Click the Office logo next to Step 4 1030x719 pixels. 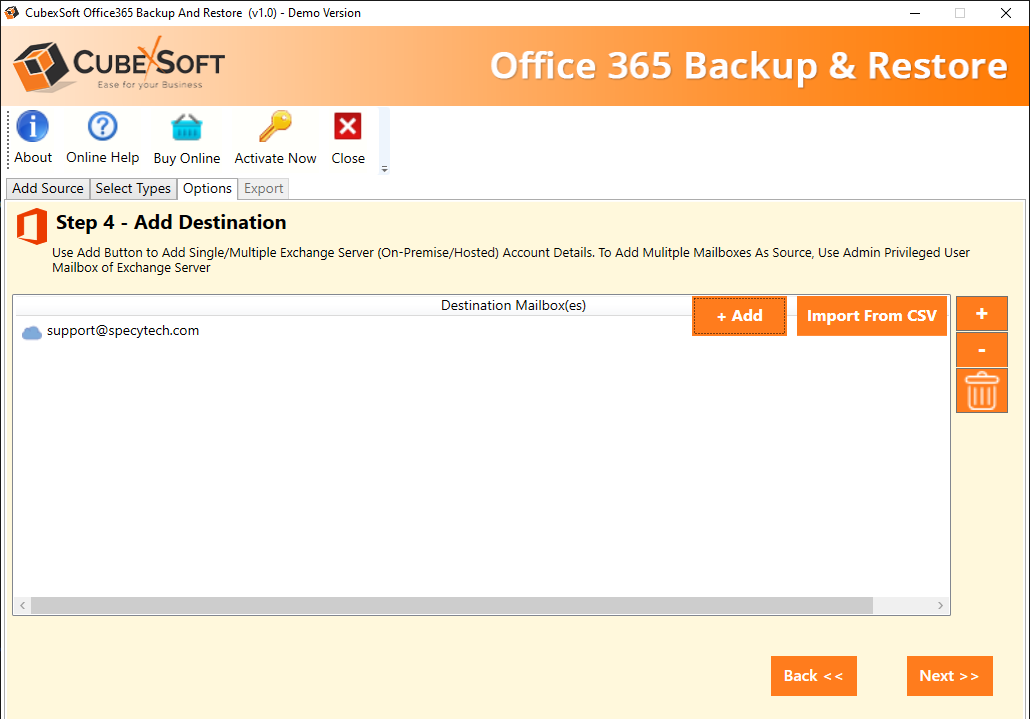tap(32, 226)
